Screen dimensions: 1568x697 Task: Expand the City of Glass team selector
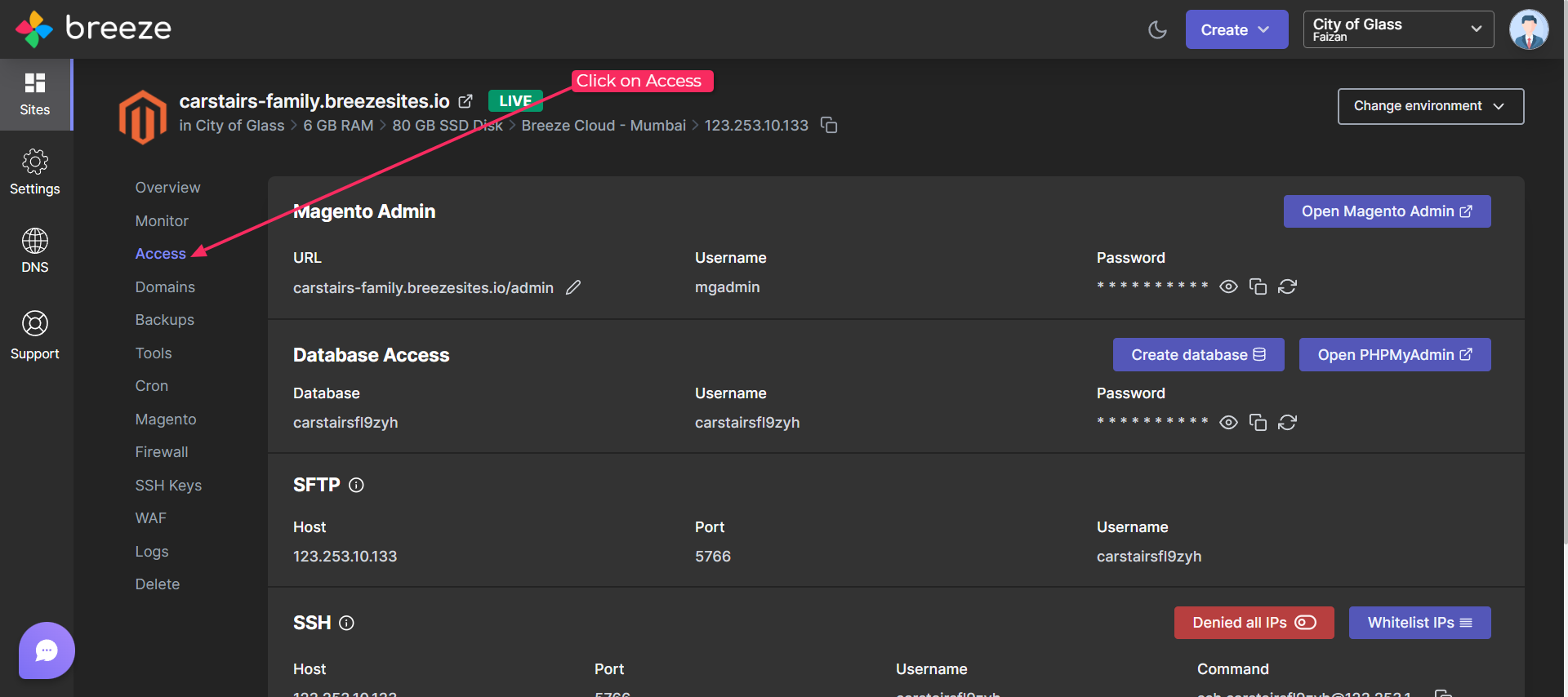pos(1398,29)
